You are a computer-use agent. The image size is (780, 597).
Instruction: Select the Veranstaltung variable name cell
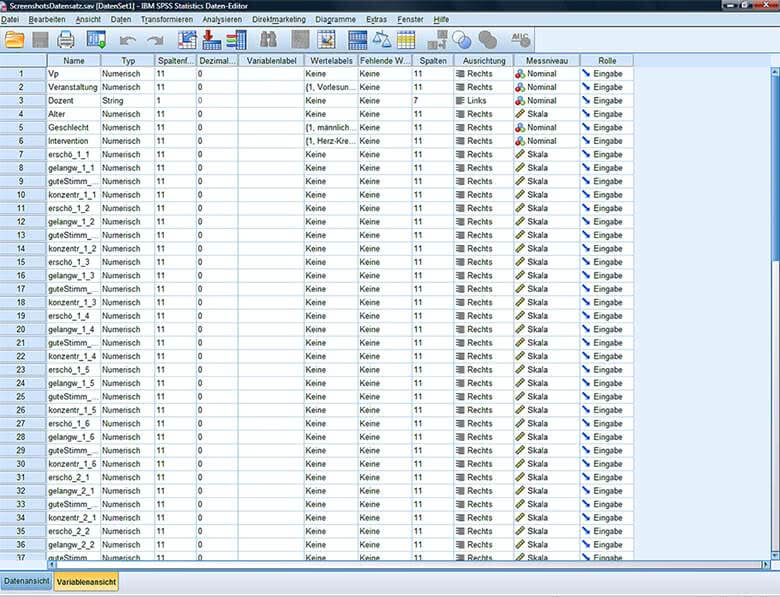[x=74, y=87]
